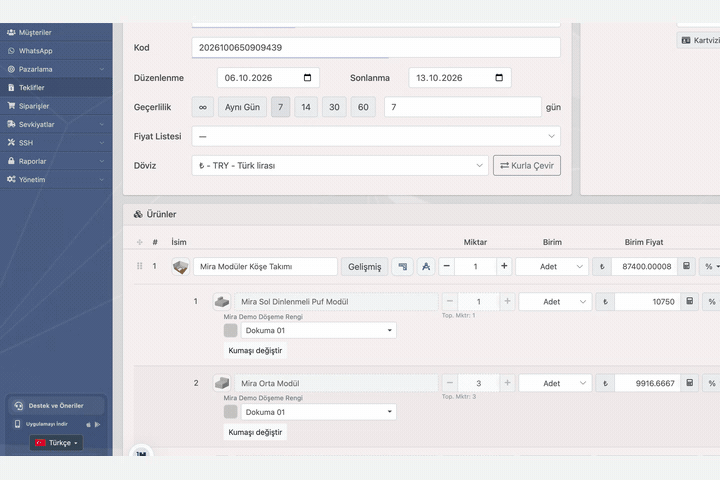Click the Kartvizit button
This screenshot has width=720, height=480.
pos(699,40)
